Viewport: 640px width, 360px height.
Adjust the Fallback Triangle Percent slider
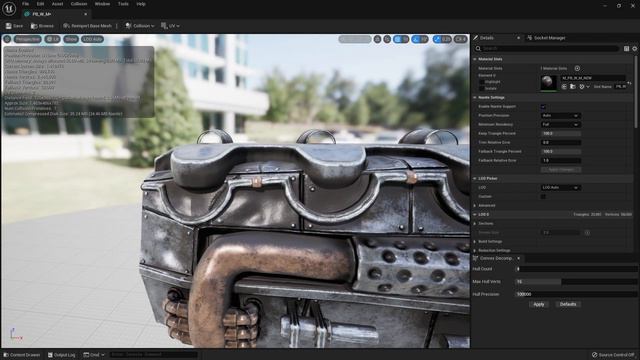561,151
